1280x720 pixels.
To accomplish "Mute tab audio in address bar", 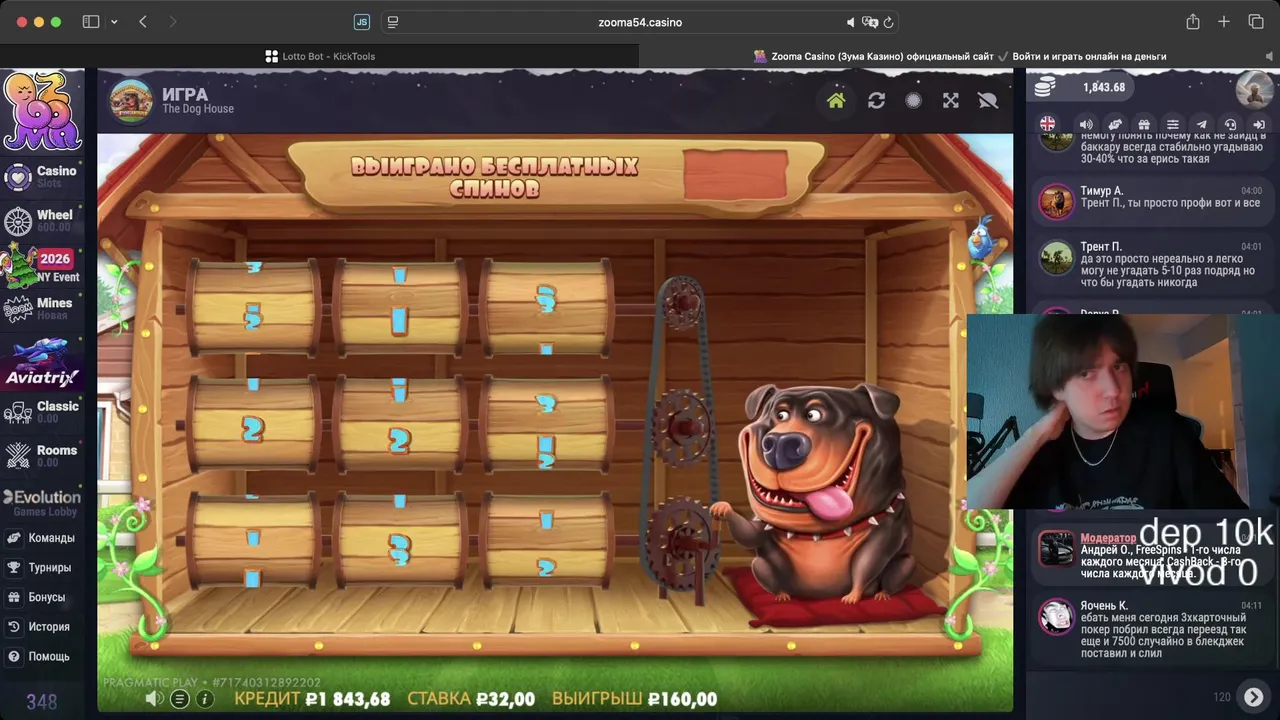I will (851, 22).
